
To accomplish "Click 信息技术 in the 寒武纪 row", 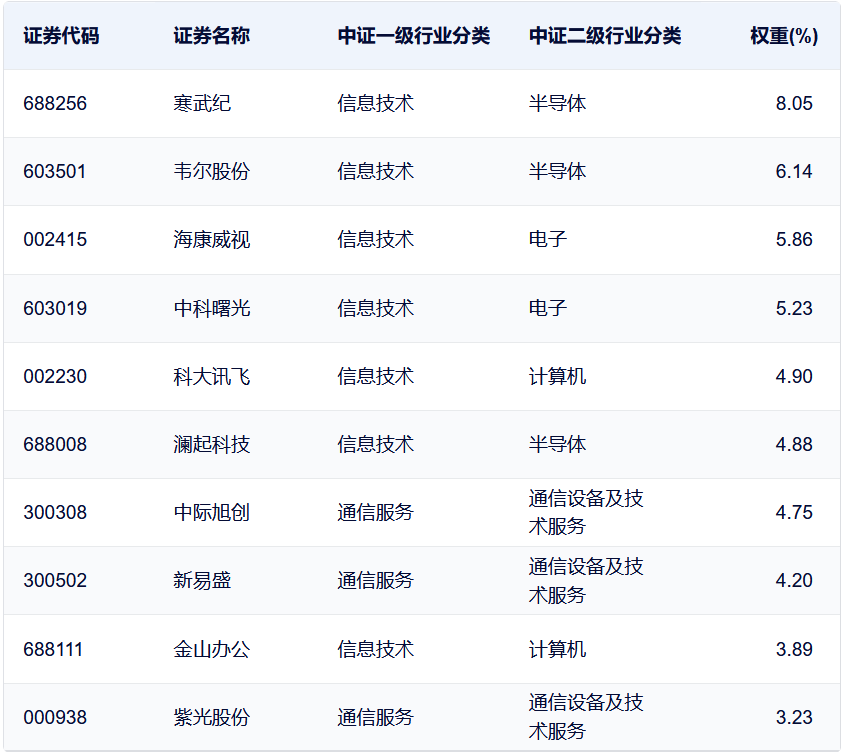I will click(x=376, y=103).
